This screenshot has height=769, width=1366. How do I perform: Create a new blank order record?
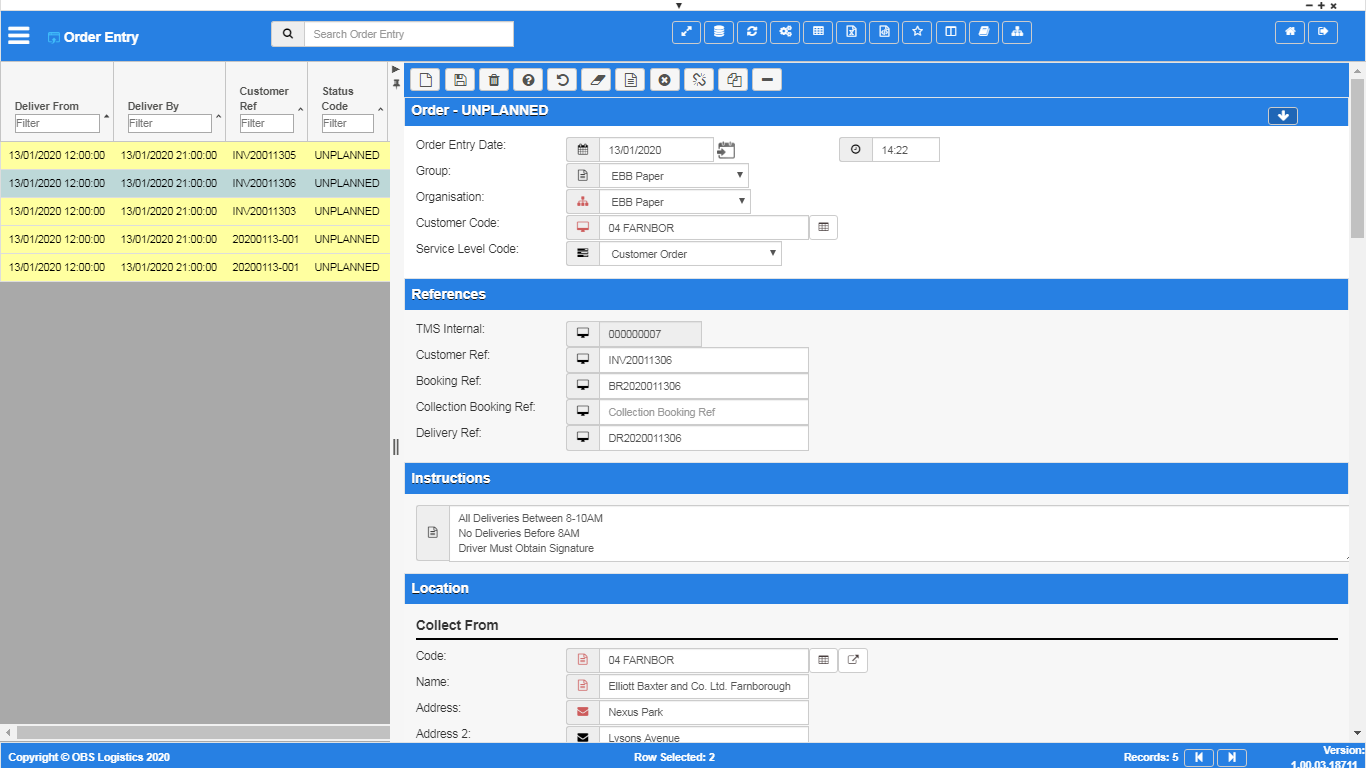tap(426, 80)
